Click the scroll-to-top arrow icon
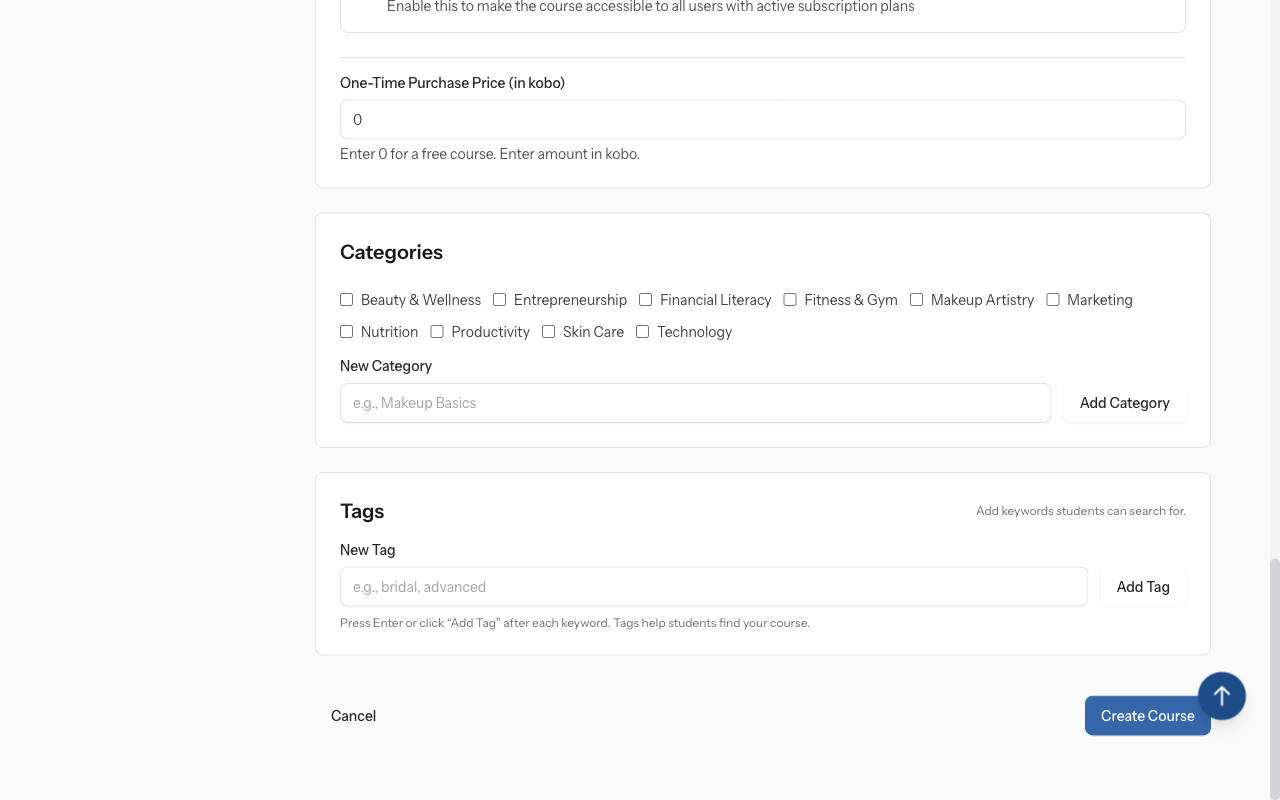The height and width of the screenshot is (800, 1280). click(1221, 695)
